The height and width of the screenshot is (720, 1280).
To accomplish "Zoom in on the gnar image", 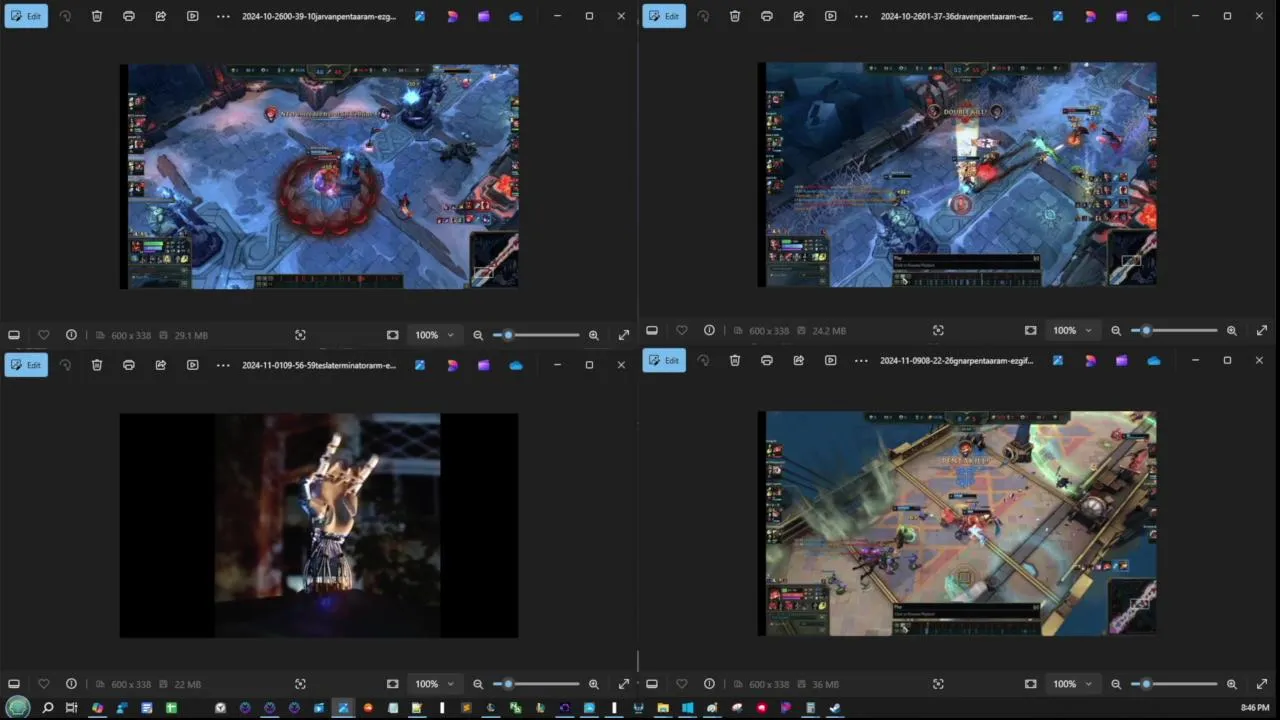I will pyautogui.click(x=1232, y=684).
